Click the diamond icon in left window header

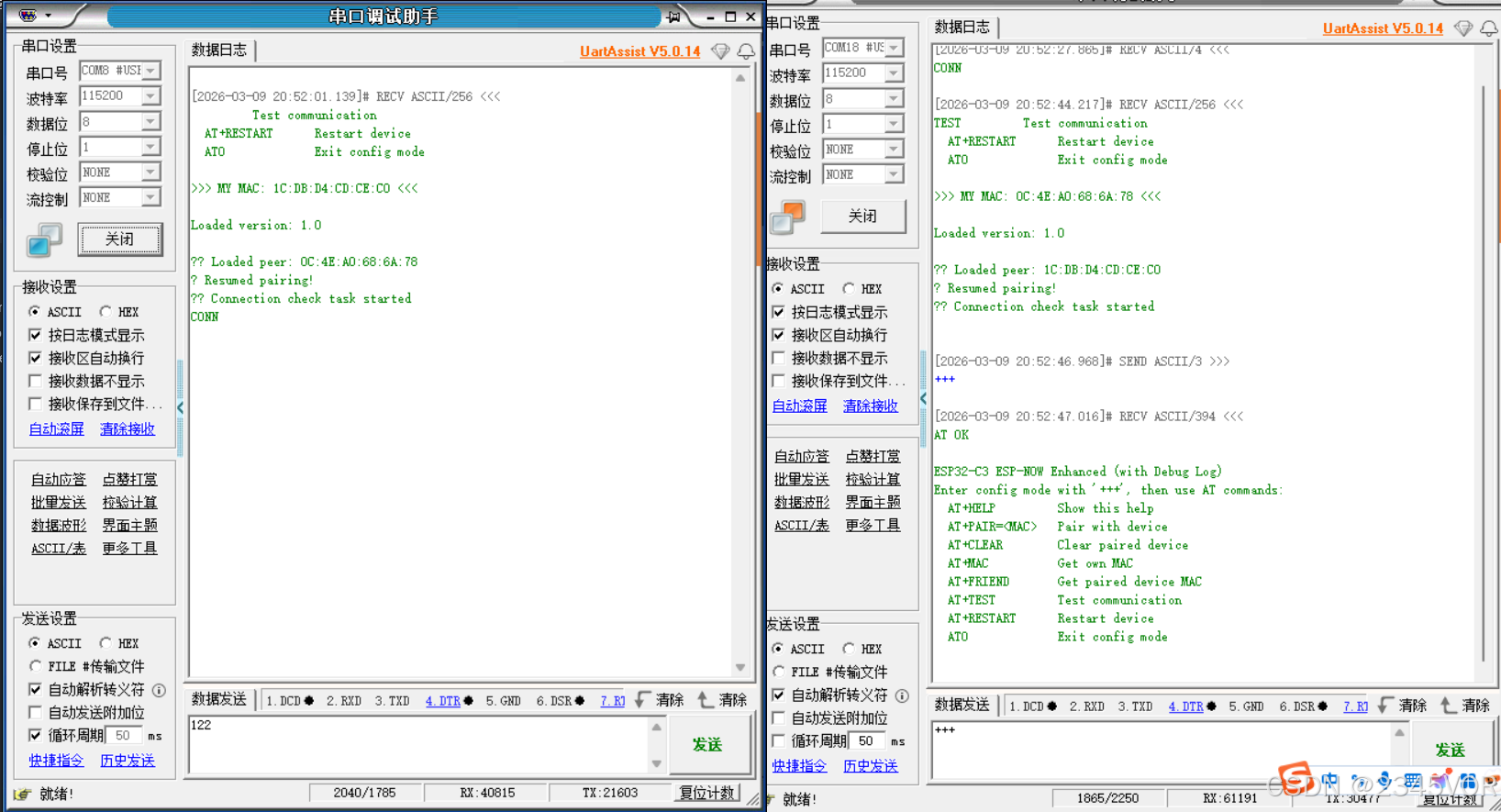[x=721, y=51]
